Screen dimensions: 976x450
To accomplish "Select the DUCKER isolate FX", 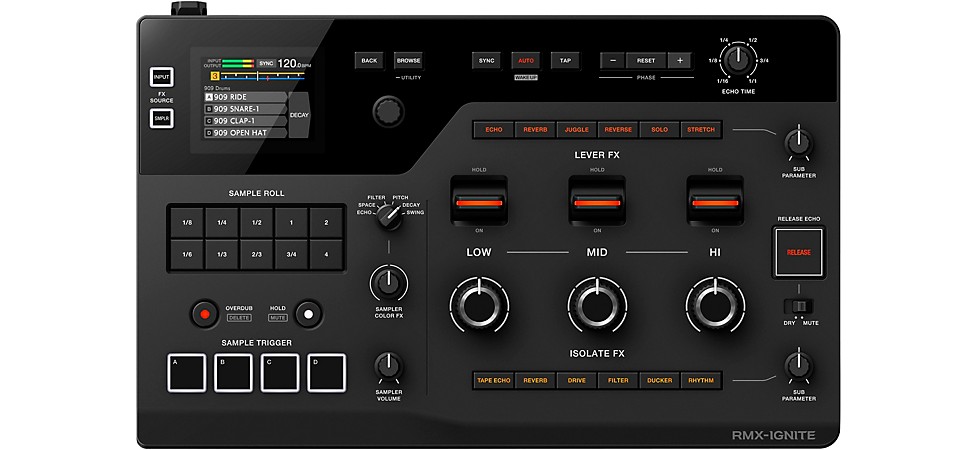I will pyautogui.click(x=660, y=380).
